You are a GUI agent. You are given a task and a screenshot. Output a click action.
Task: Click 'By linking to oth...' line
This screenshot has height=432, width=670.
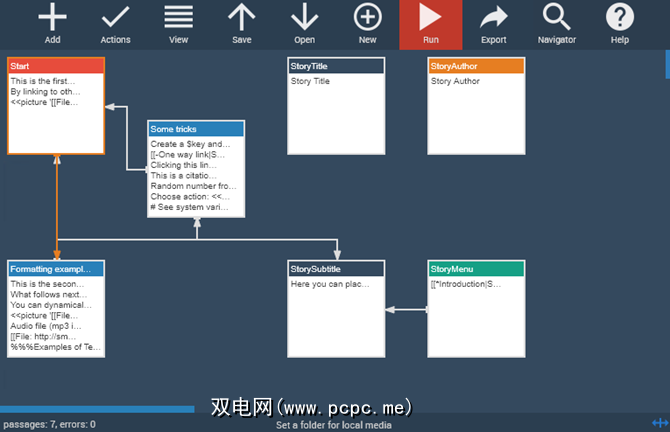(45, 92)
